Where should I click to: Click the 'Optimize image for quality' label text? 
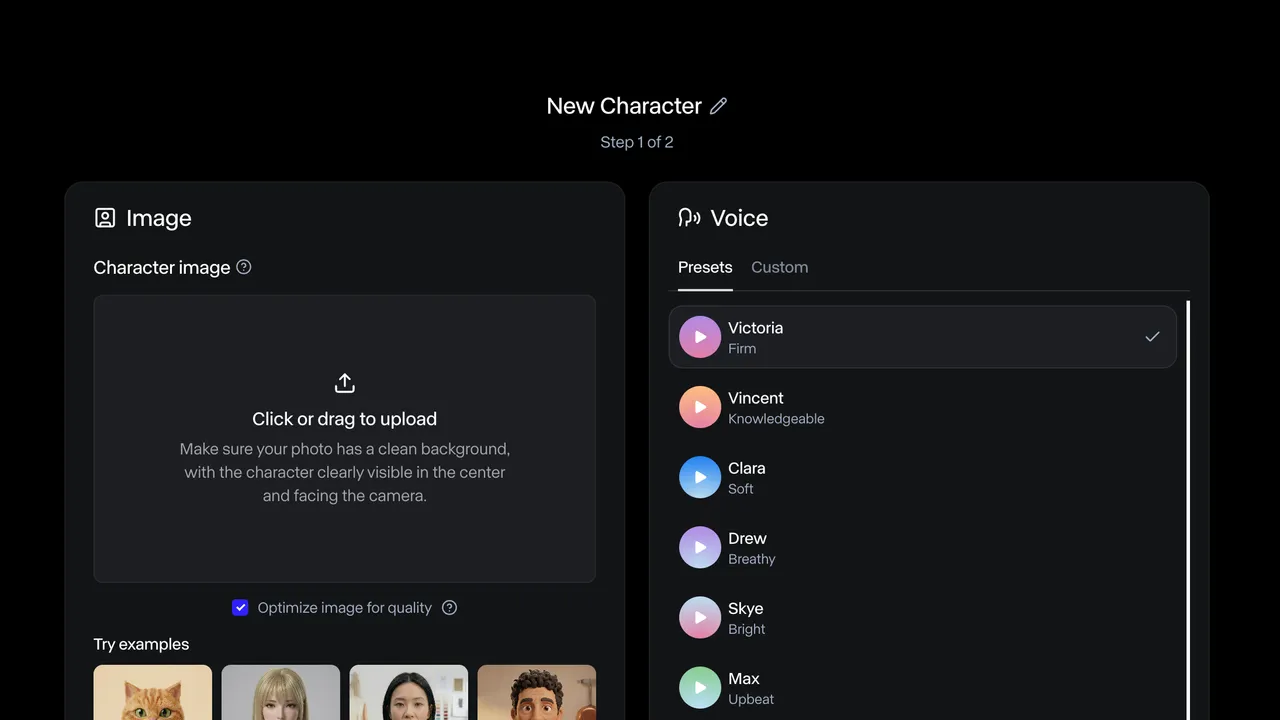coord(345,607)
